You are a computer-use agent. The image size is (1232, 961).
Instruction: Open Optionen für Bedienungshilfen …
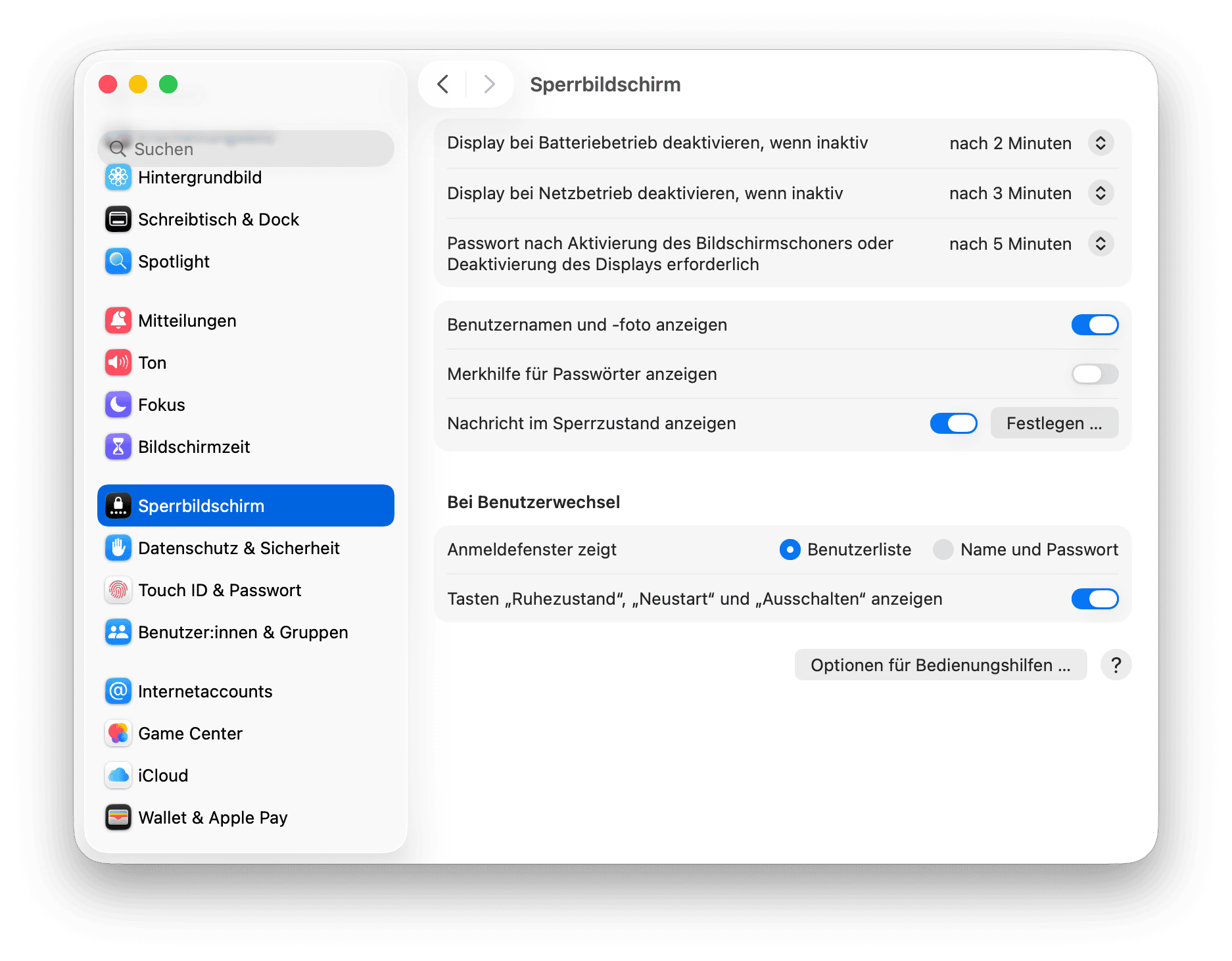tap(940, 665)
